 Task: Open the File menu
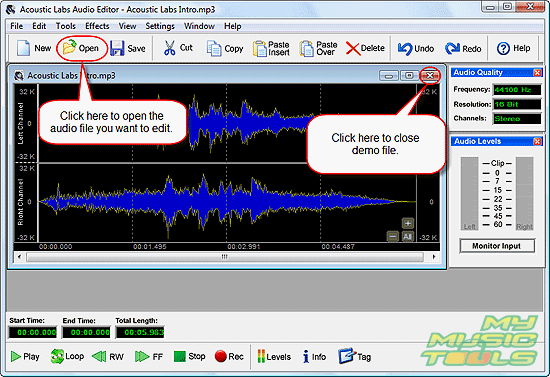16,26
